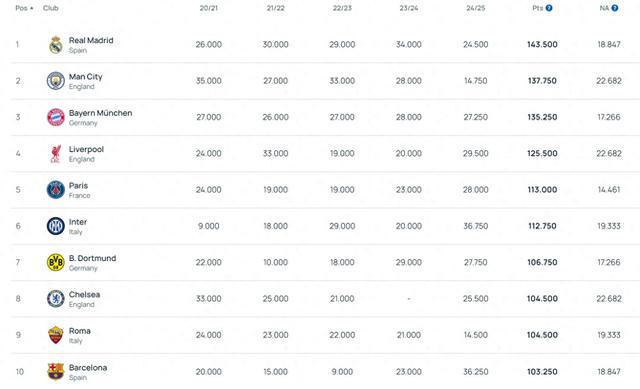This screenshot has width=640, height=389.
Task: Click the Man City club crest
Action: coord(56,81)
